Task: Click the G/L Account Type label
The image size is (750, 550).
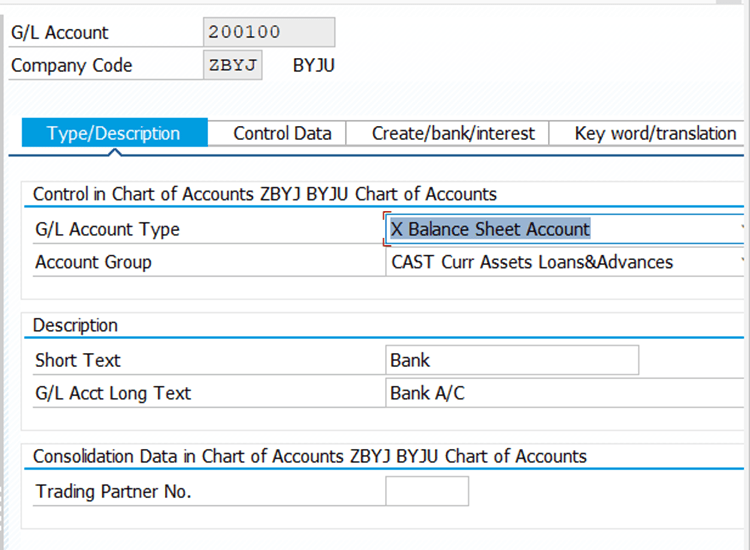Action: pyautogui.click(x=107, y=229)
